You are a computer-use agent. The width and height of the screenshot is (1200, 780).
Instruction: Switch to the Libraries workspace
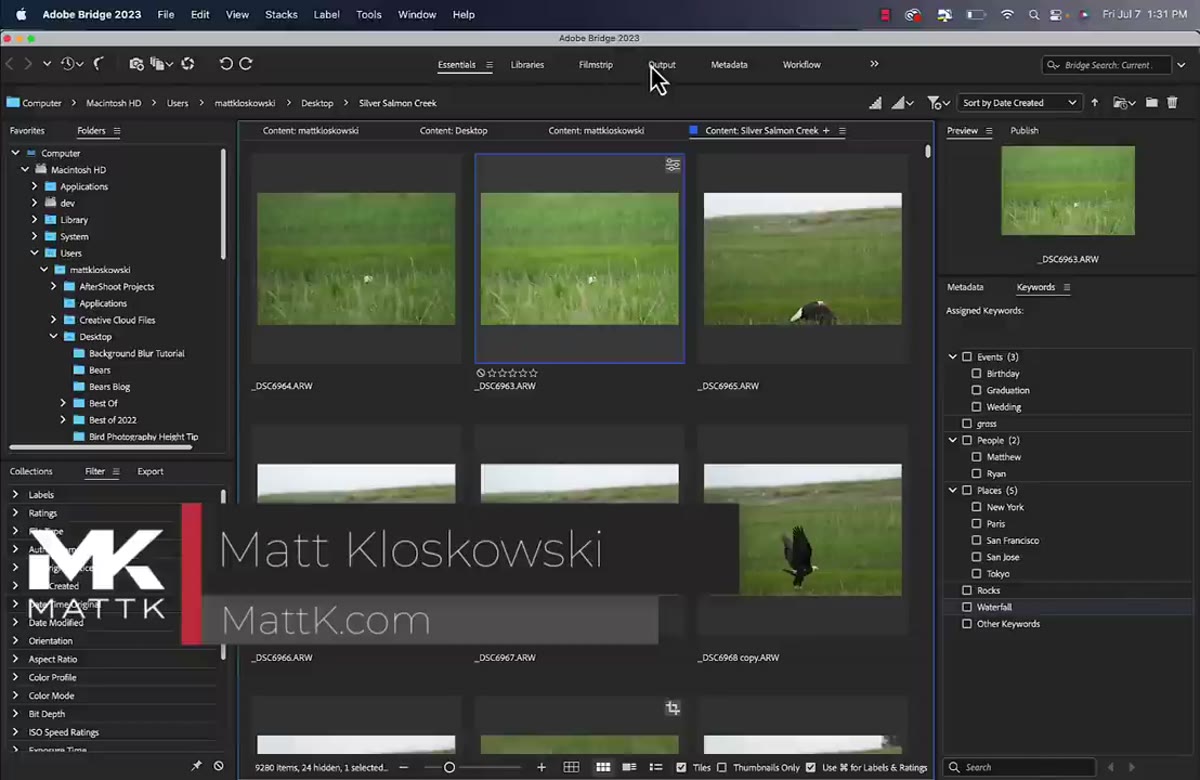(x=527, y=65)
